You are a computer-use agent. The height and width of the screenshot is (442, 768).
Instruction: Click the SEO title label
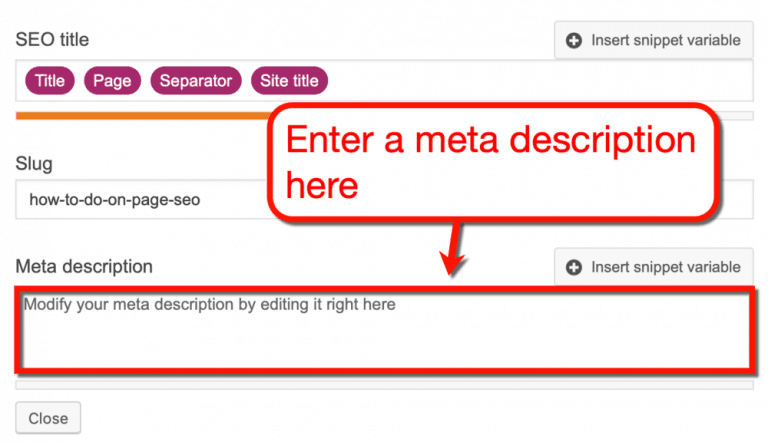(x=52, y=39)
